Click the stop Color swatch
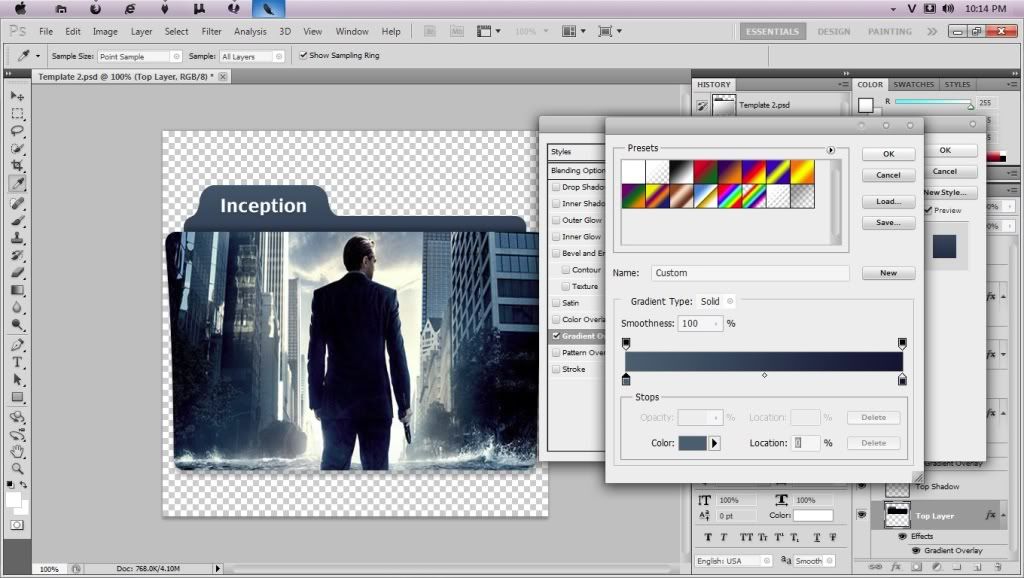The image size is (1024, 578). 692,443
